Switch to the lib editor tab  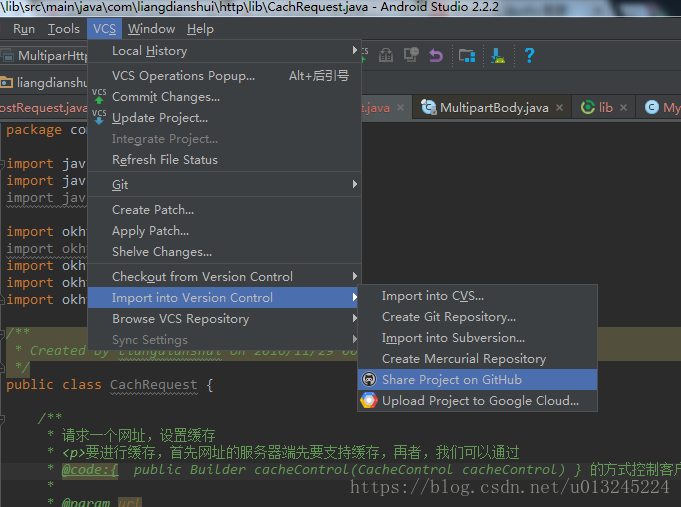(x=605, y=107)
